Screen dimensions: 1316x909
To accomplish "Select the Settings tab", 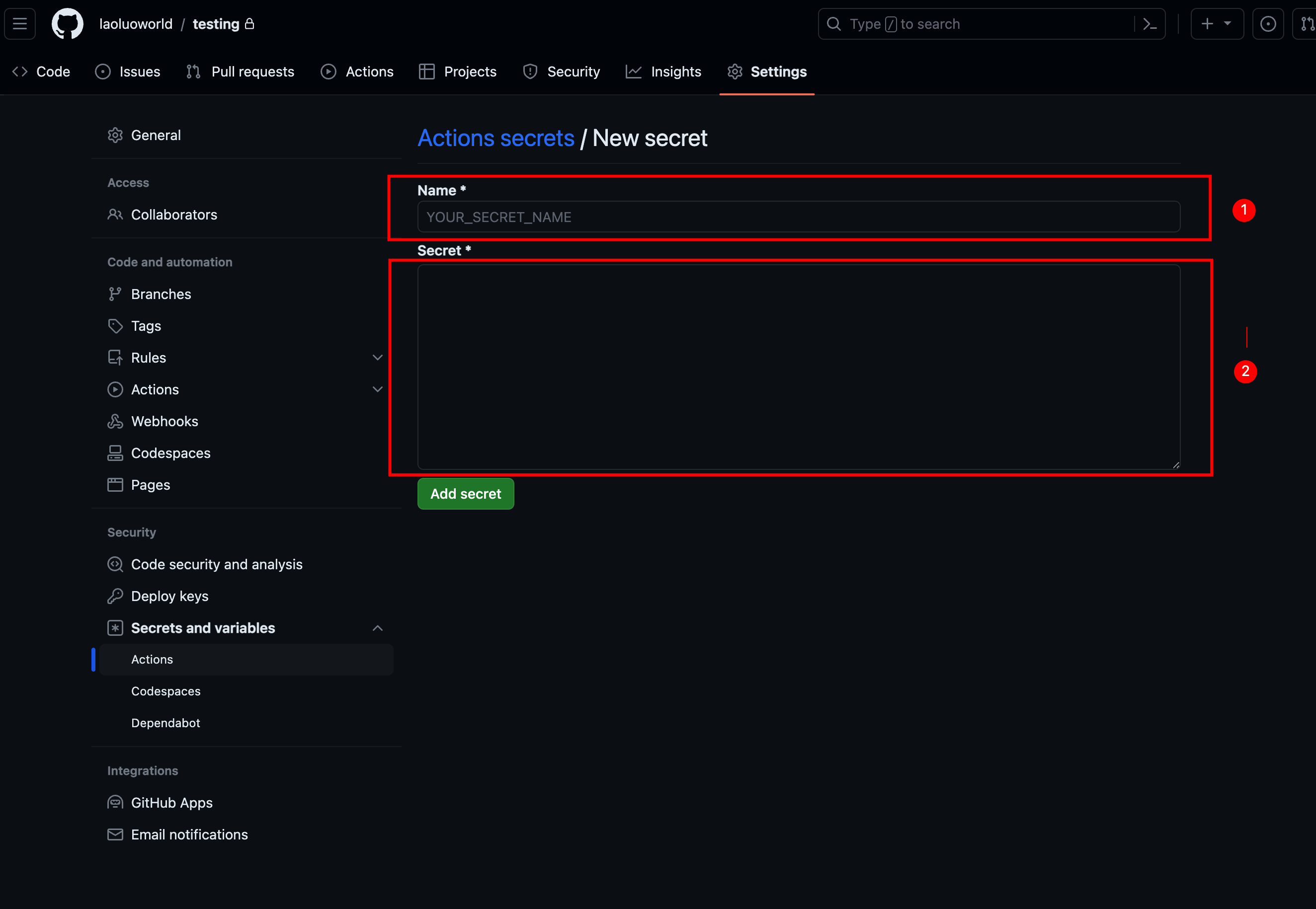I will [779, 71].
